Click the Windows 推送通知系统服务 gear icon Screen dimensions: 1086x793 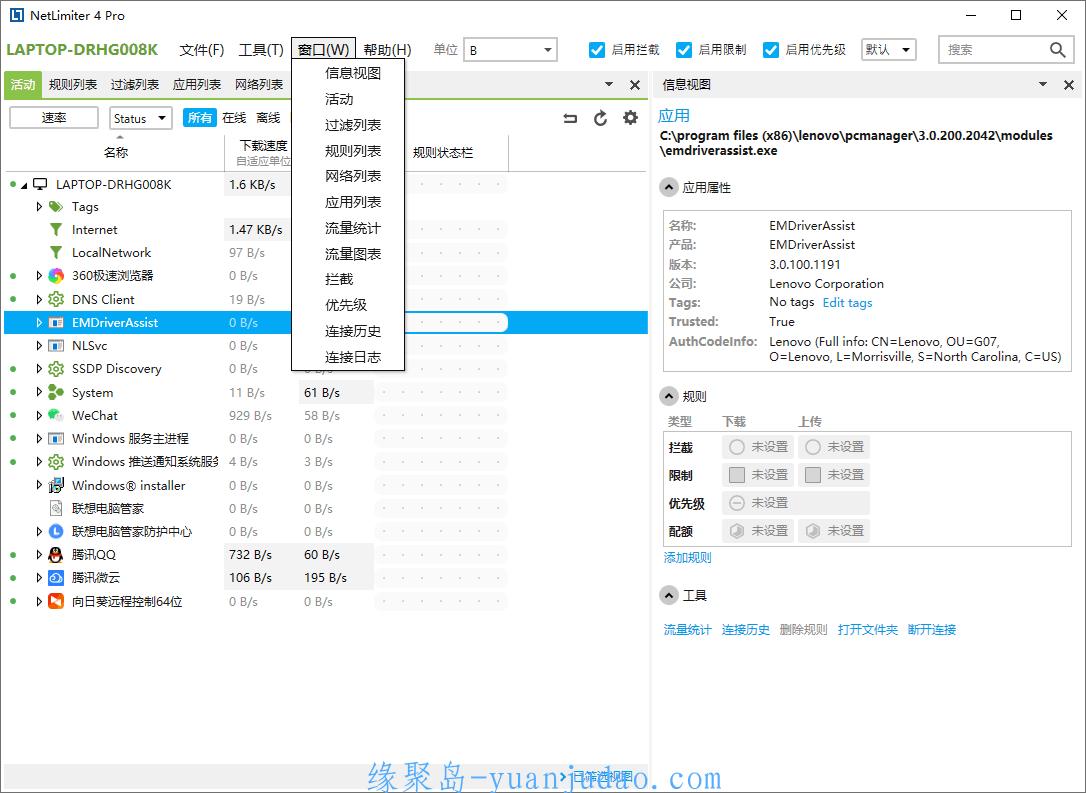[x=56, y=462]
